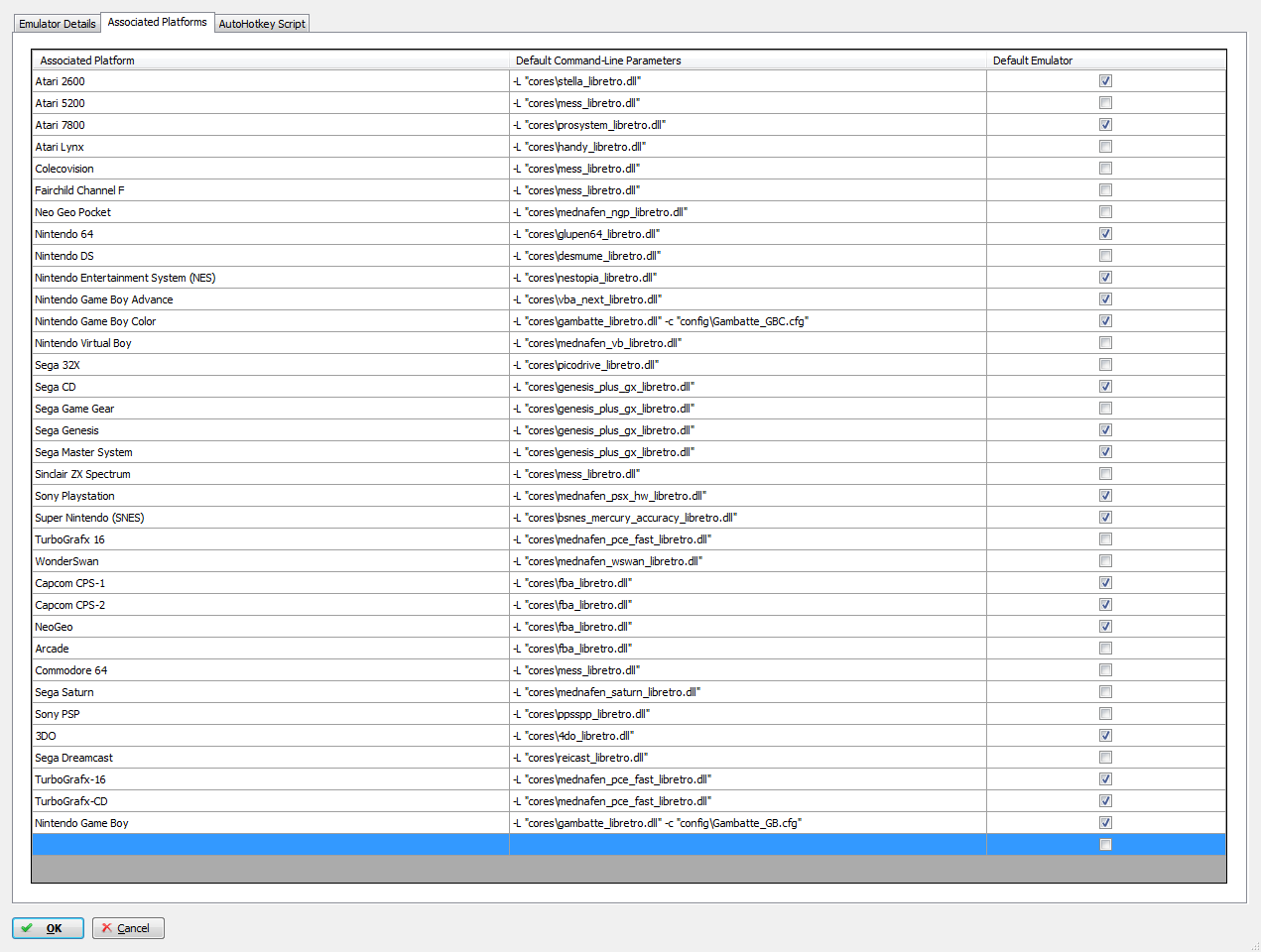Toggle the checkbox in the empty new row
Viewport: 1261px width, 952px height.
coord(1105,845)
